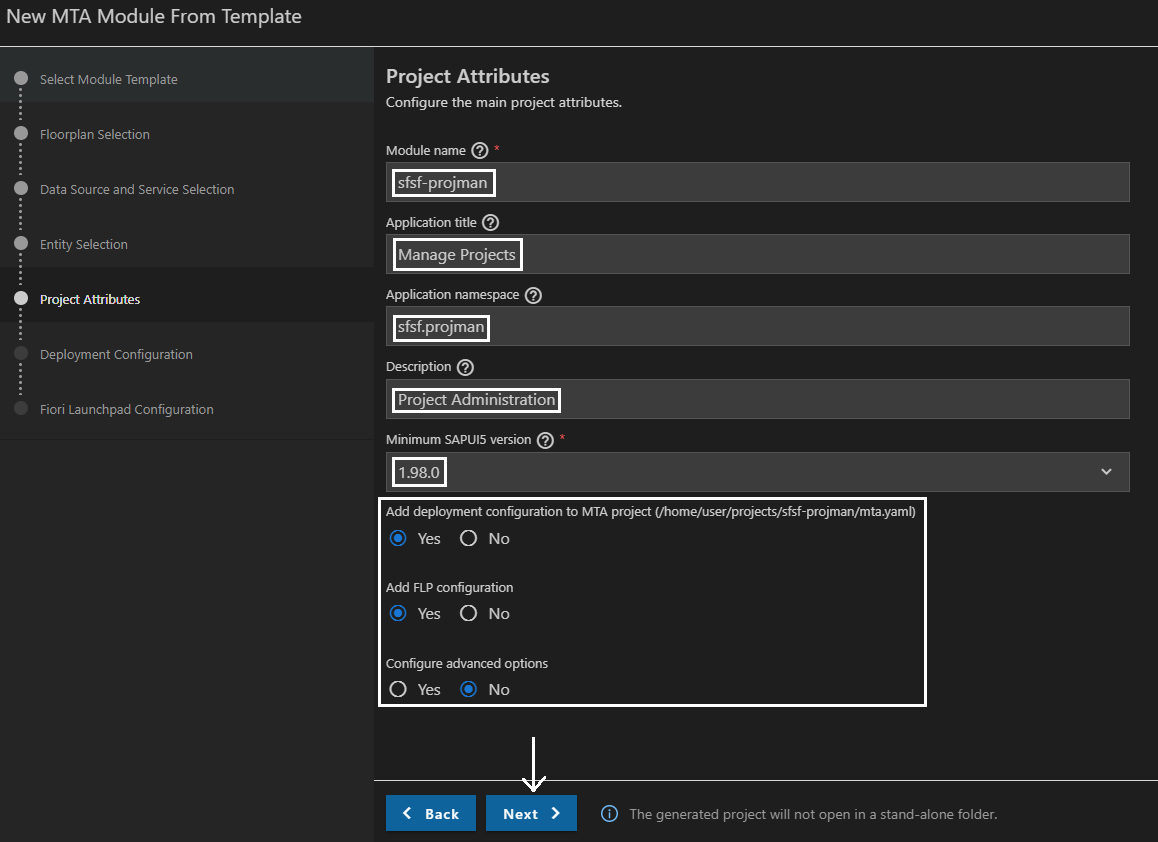The image size is (1158, 842).
Task: Select Yes for Configure advanced options
Action: pyautogui.click(x=398, y=689)
